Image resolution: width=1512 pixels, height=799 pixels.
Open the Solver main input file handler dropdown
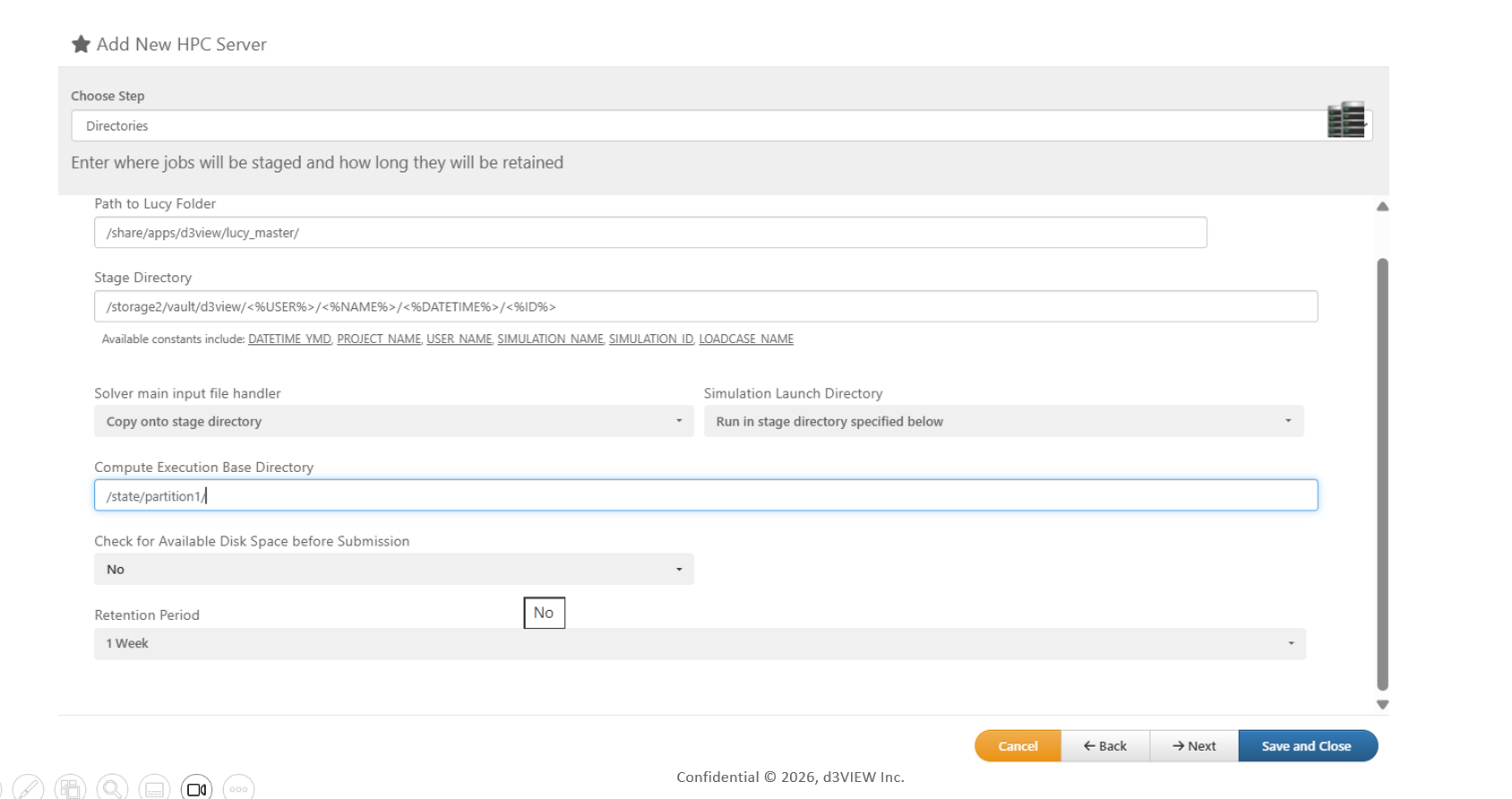tap(393, 421)
